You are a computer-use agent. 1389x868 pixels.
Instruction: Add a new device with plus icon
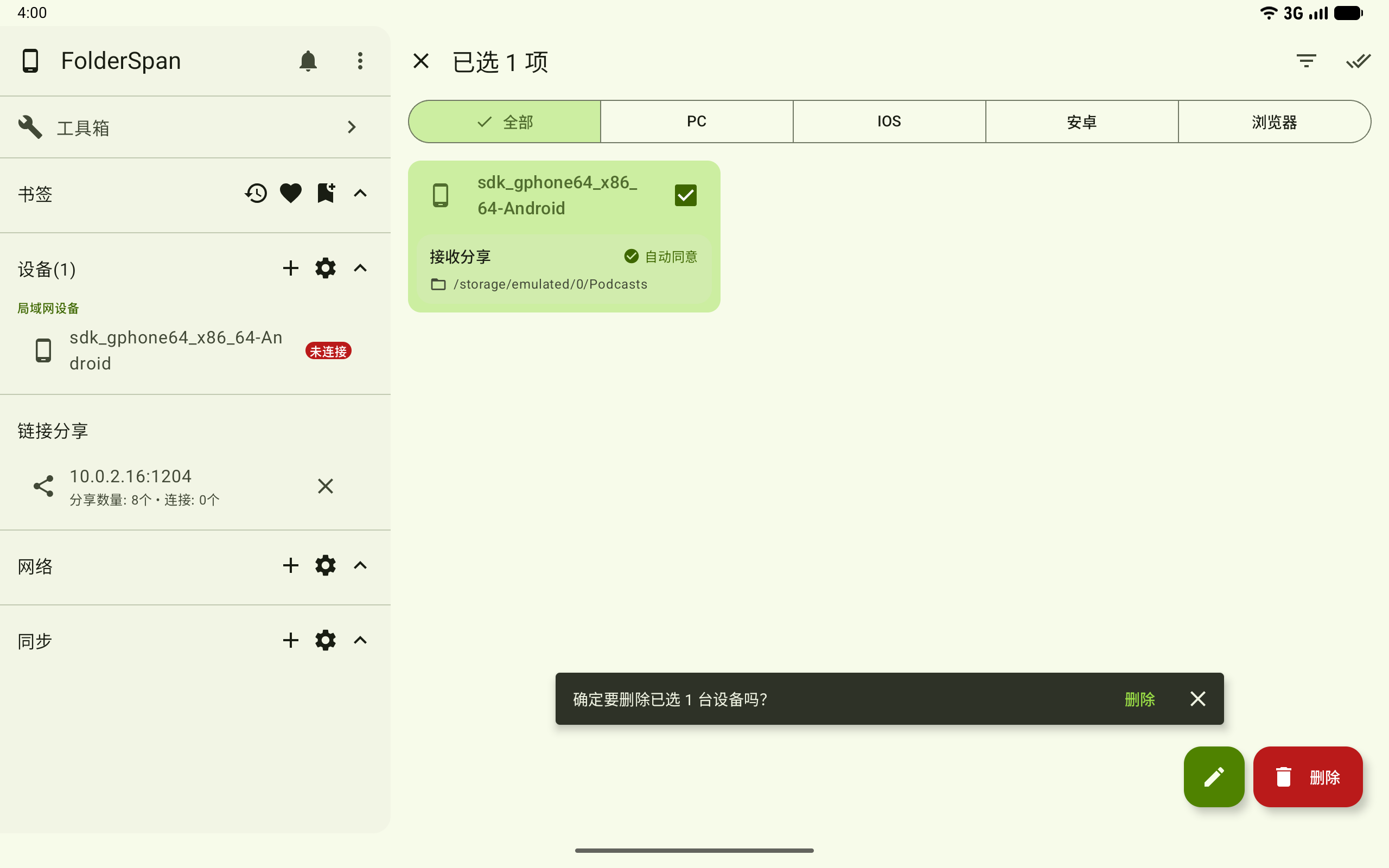click(290, 268)
